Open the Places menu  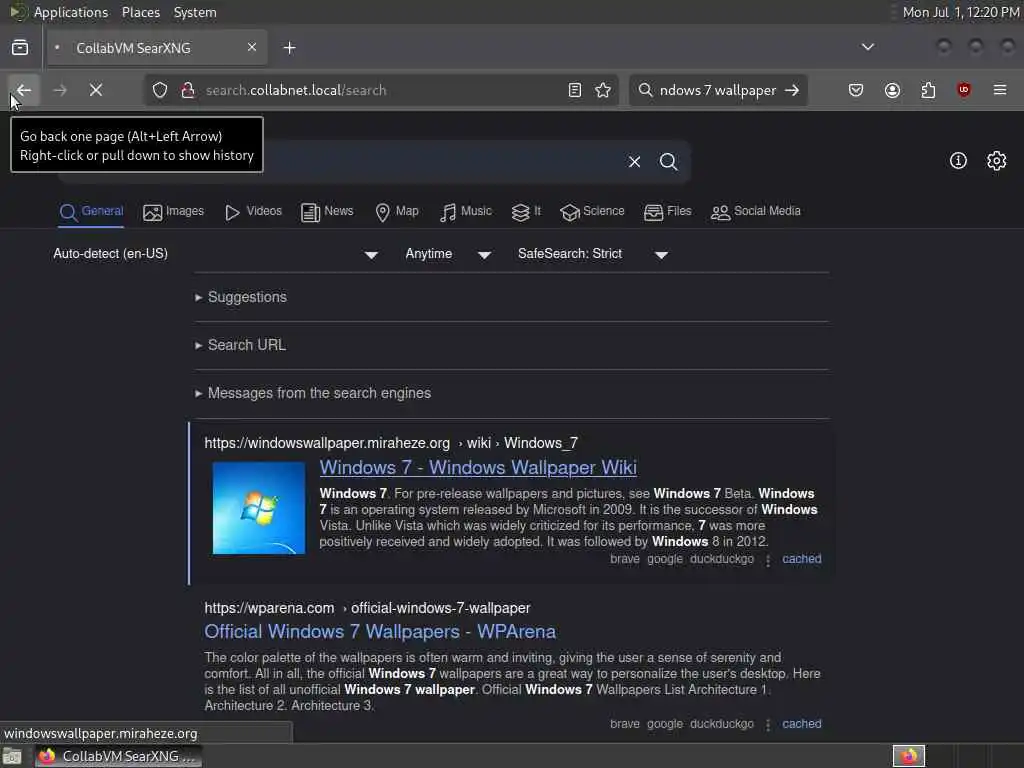click(140, 12)
